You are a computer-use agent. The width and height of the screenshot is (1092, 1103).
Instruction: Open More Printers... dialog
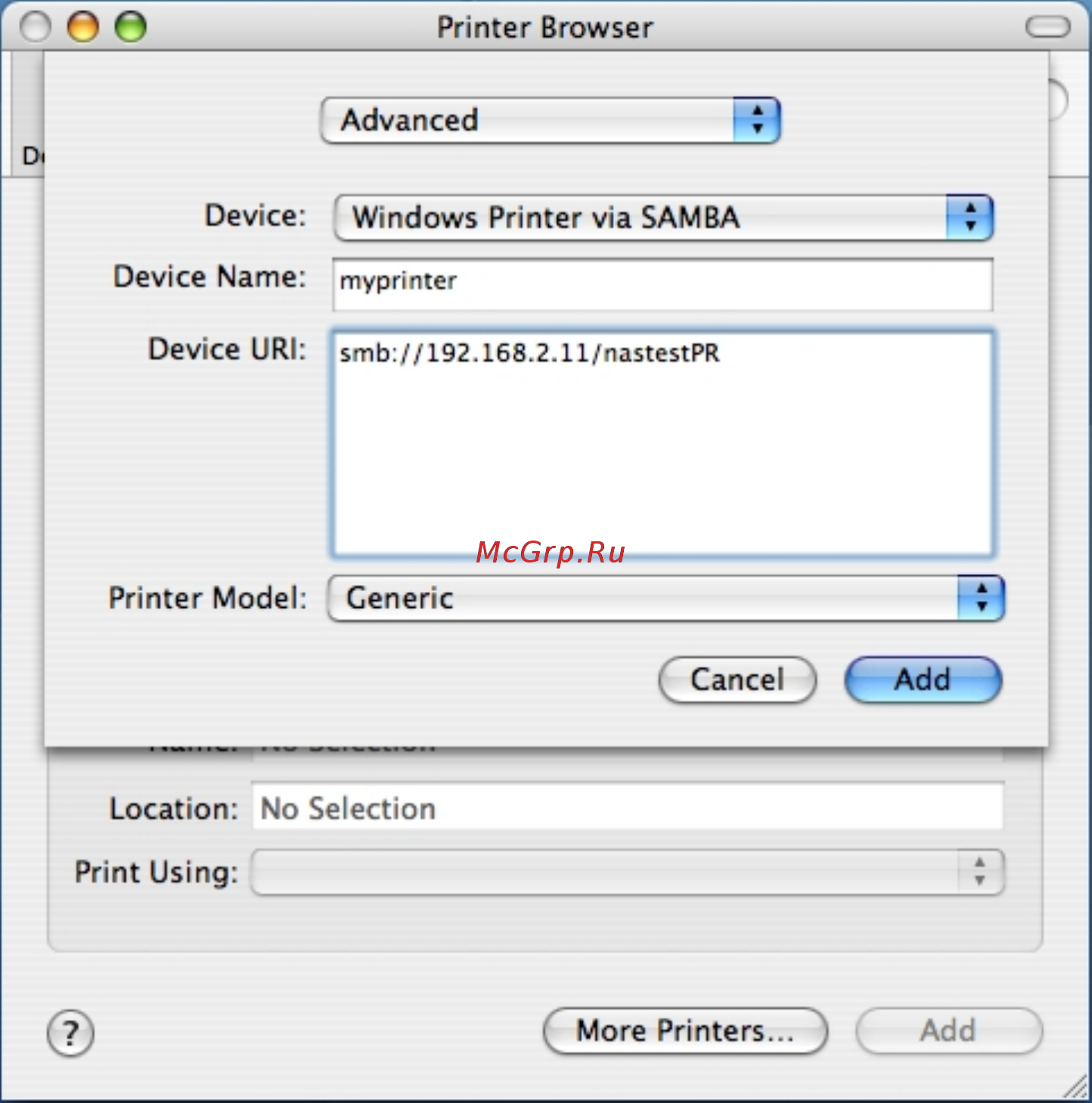coord(685,1030)
